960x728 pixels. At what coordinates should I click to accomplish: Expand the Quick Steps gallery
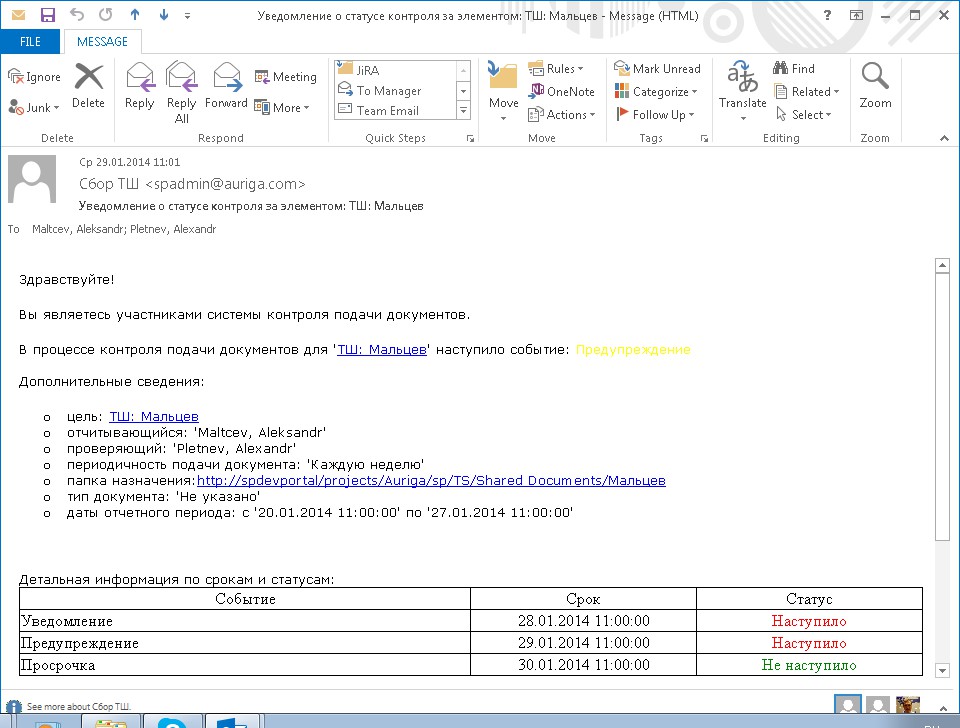click(463, 111)
